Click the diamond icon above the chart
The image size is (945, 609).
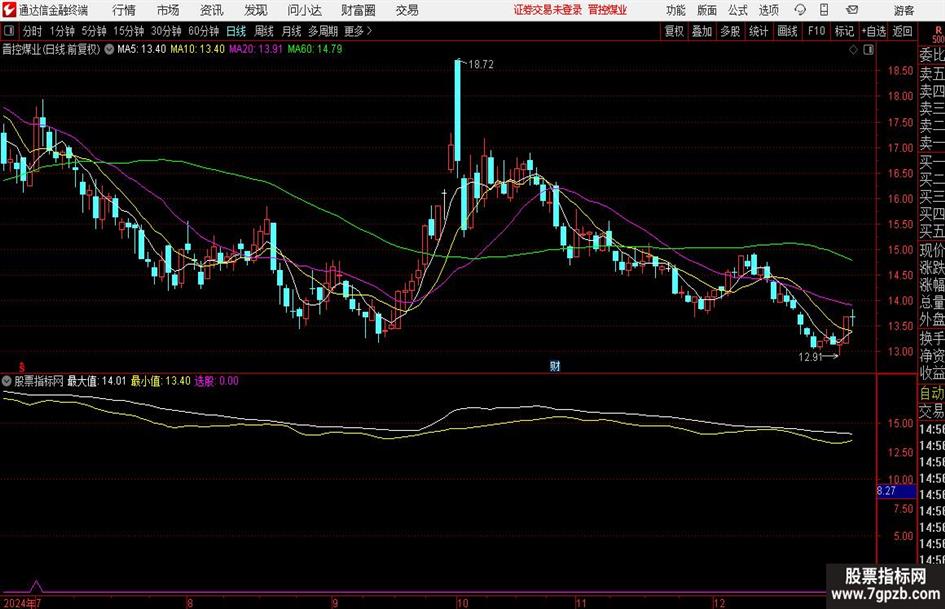853,50
